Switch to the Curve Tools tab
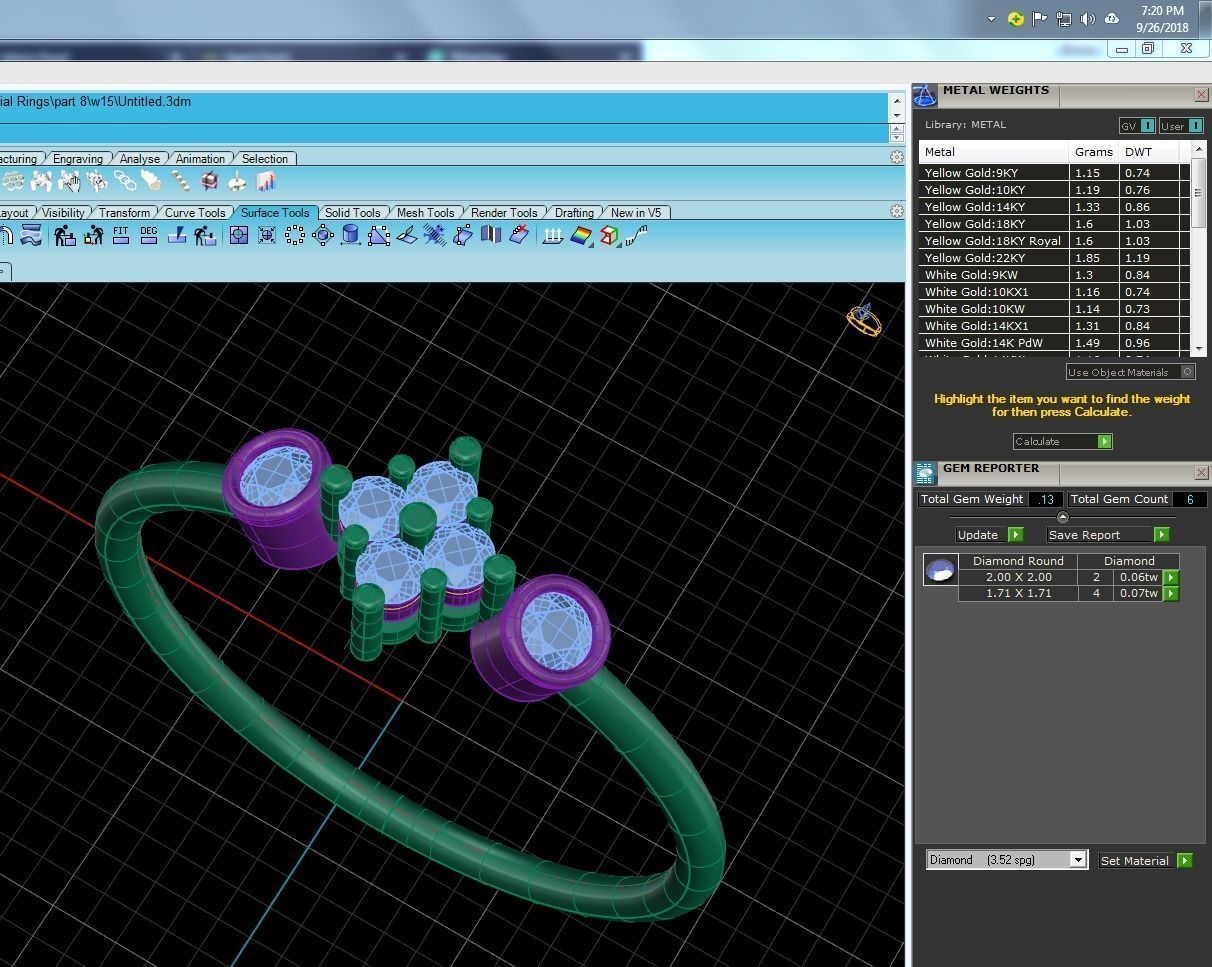 (x=195, y=212)
